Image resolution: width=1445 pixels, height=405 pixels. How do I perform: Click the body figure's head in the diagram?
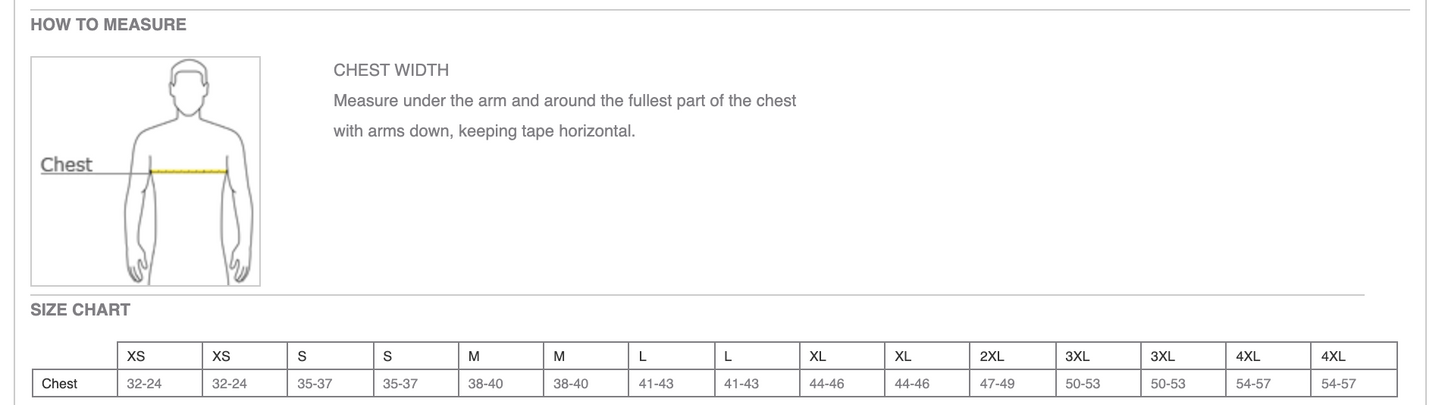point(189,89)
